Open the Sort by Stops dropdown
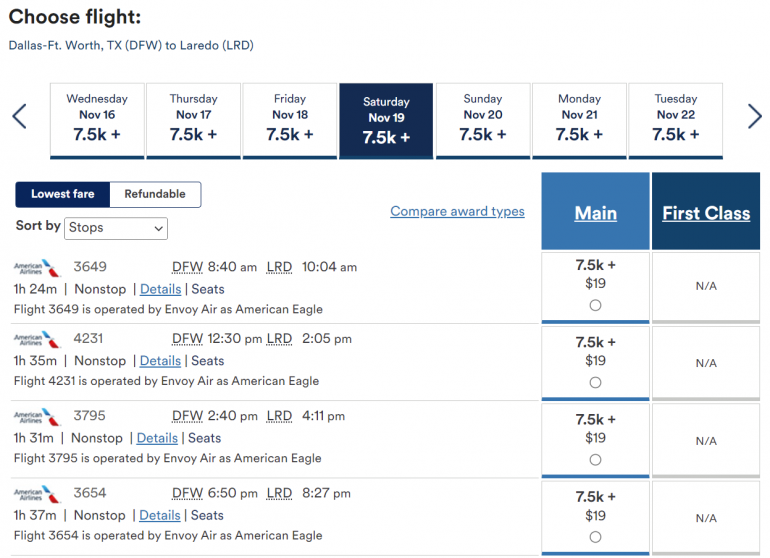 point(116,228)
